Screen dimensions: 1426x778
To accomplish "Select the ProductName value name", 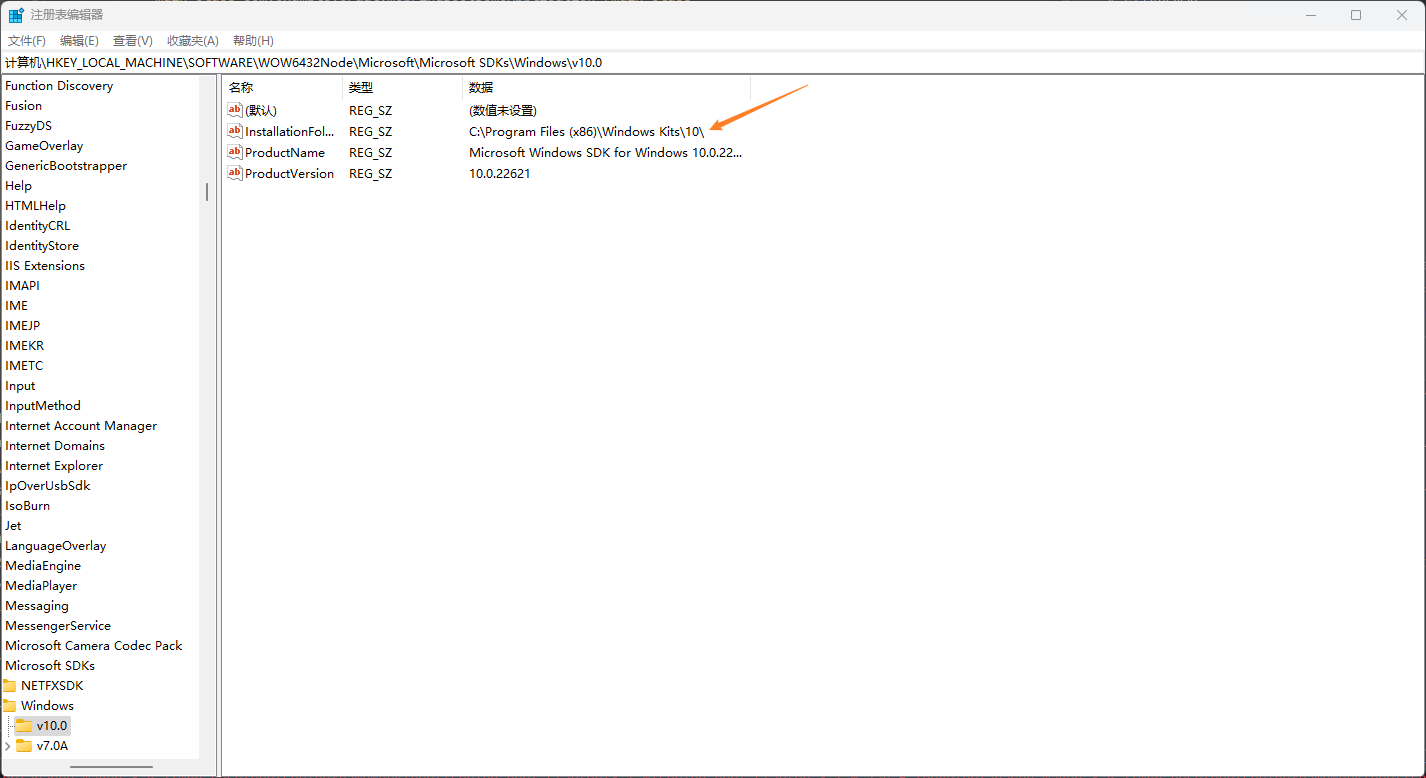I will 285,153.
